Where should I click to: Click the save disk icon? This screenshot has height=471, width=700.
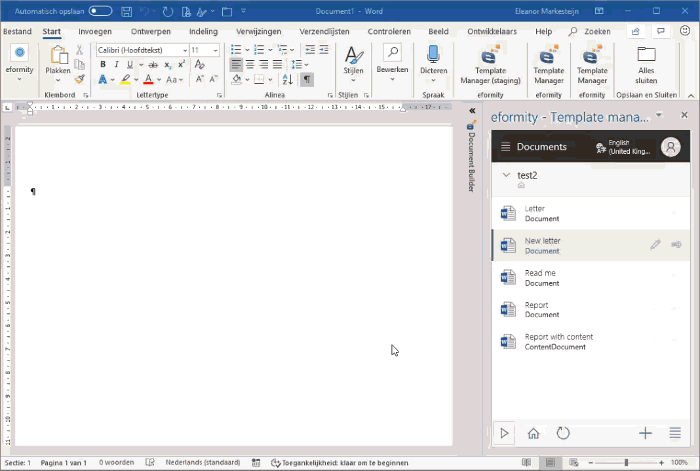click(127, 12)
